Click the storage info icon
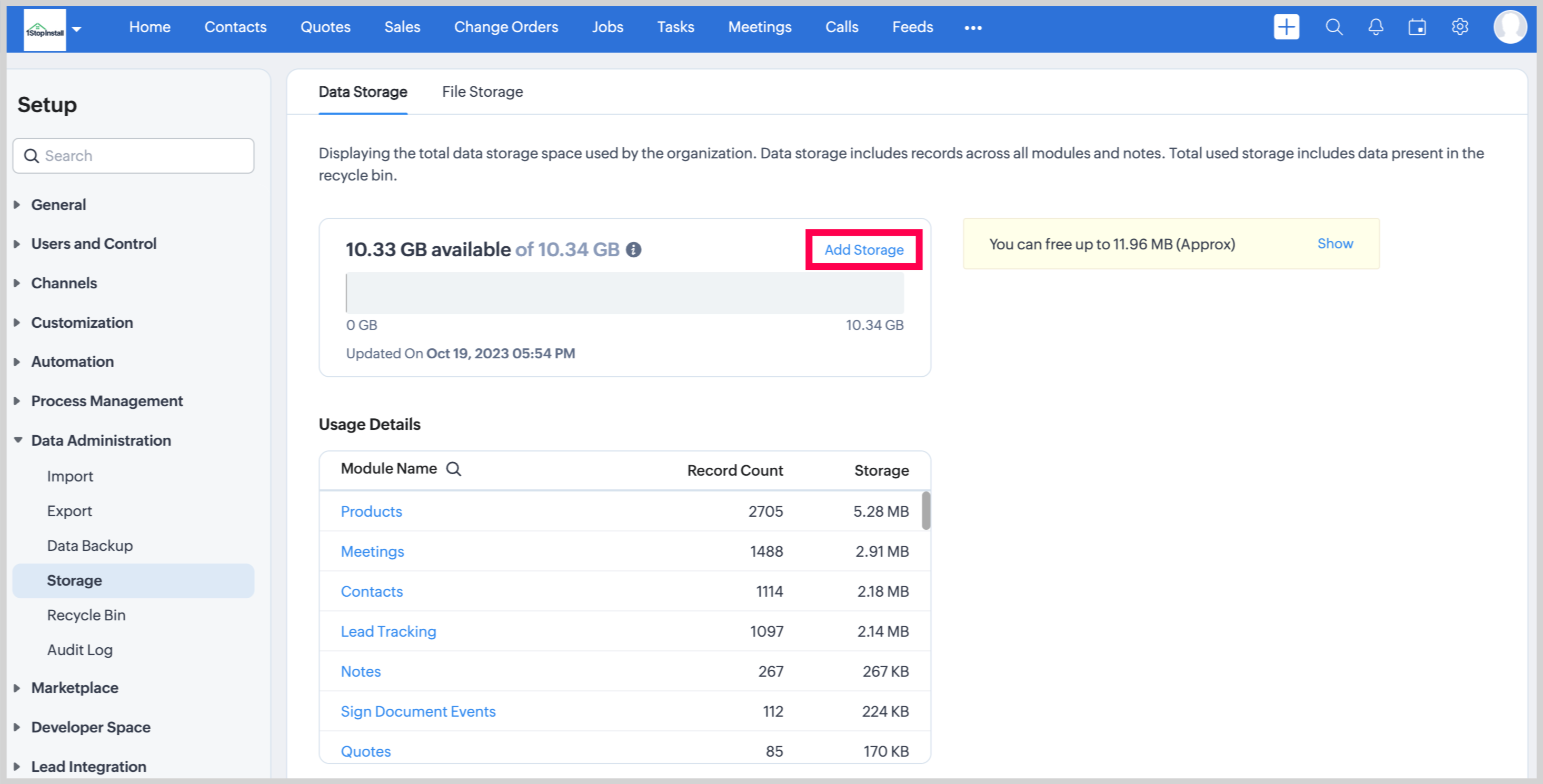Screen dimensions: 1543x784 [634, 249]
